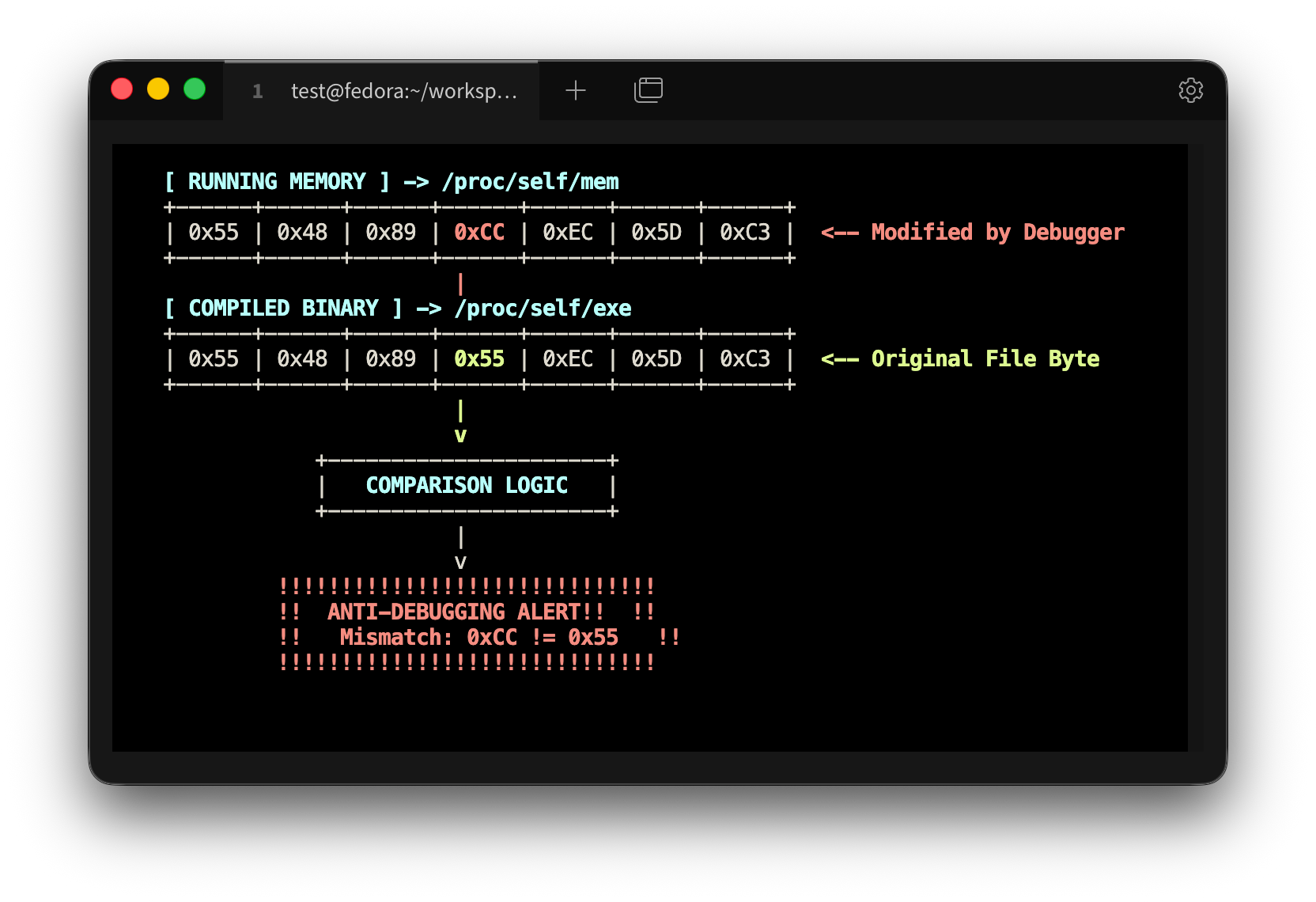Viewport: 1316px width, 902px height.
Task: Click the red close window button
Action: pos(122,89)
